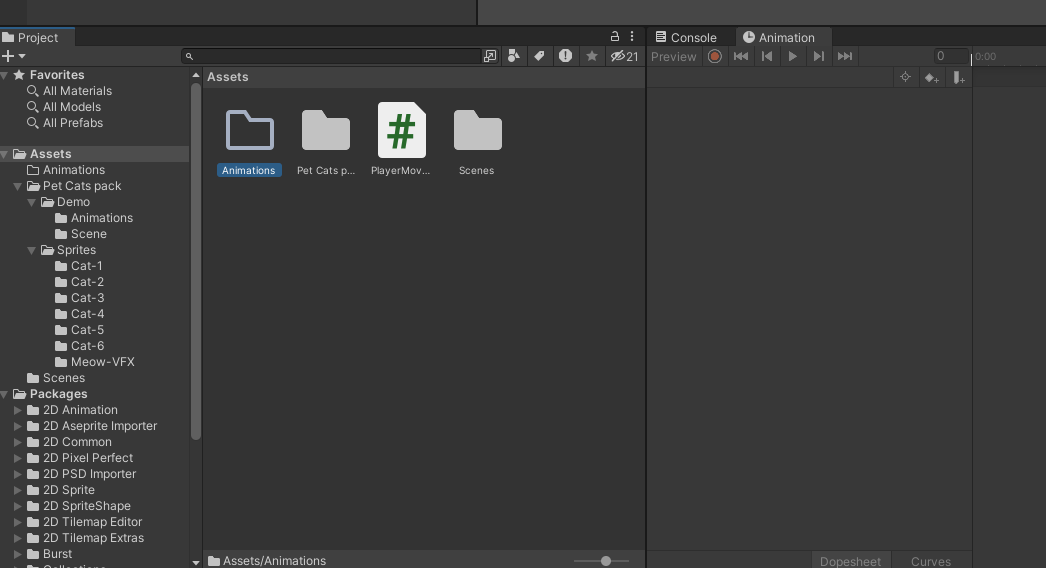Screen dimensions: 1046x568
Task: Click the Filter by selection crosshair icon
Action: tap(905, 77)
